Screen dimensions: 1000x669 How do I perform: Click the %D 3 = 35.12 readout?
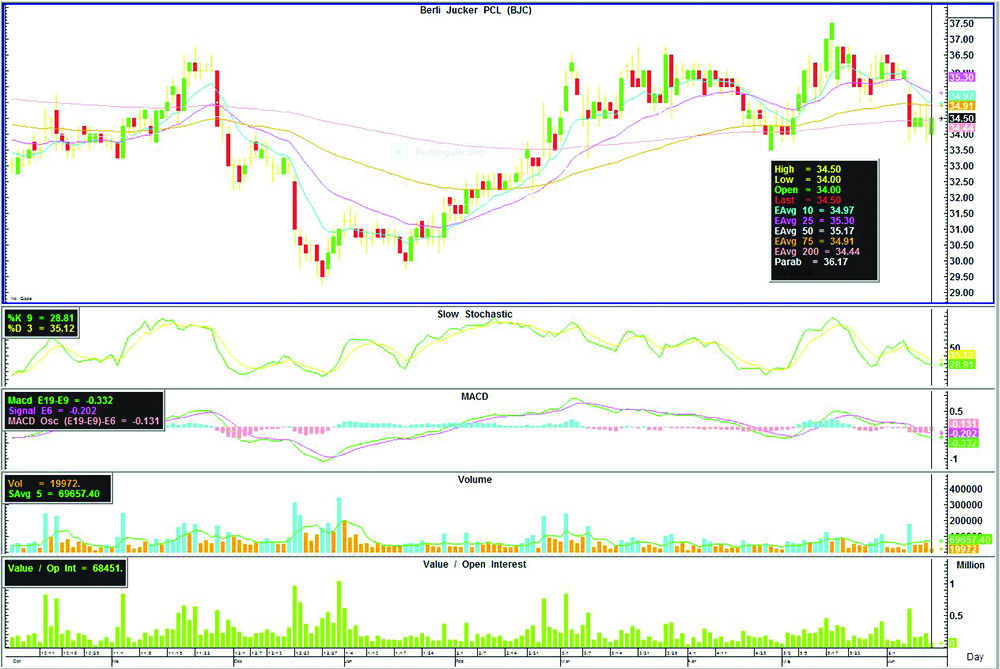[x=41, y=328]
